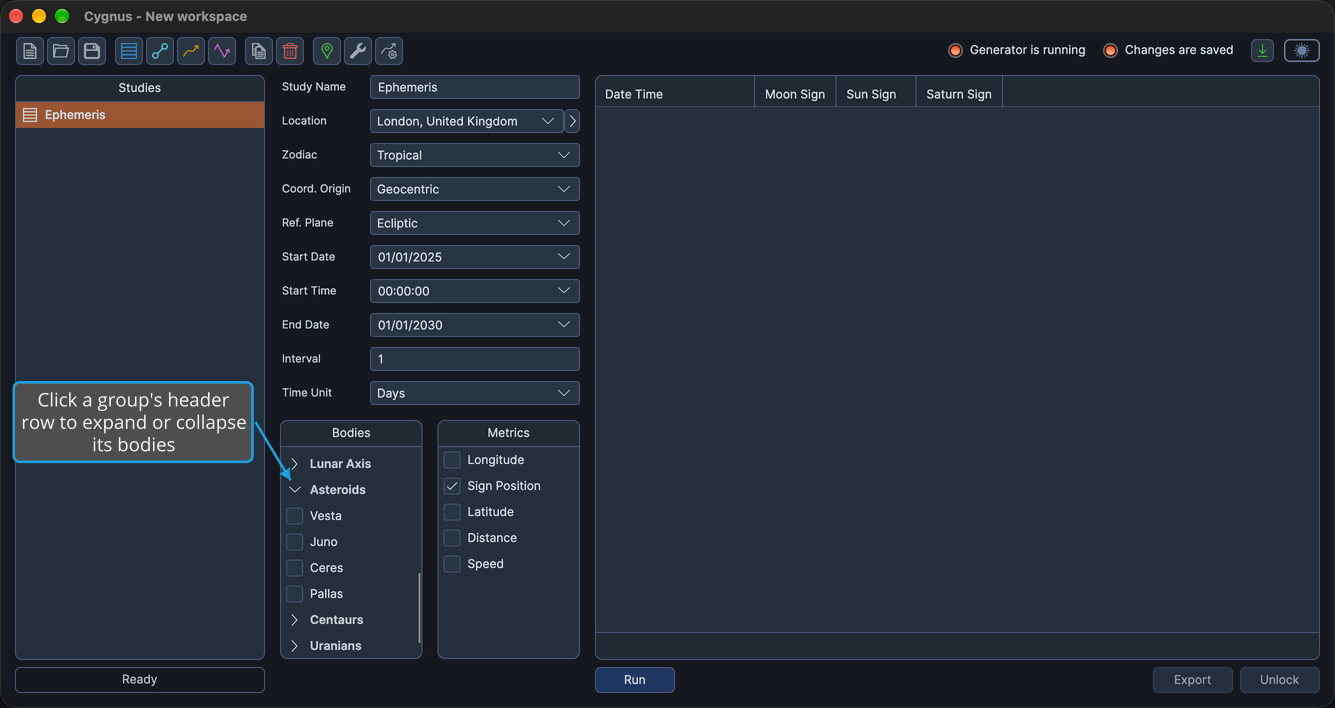
Task: Click the chart-with-gear toolbar icon
Action: tap(389, 51)
